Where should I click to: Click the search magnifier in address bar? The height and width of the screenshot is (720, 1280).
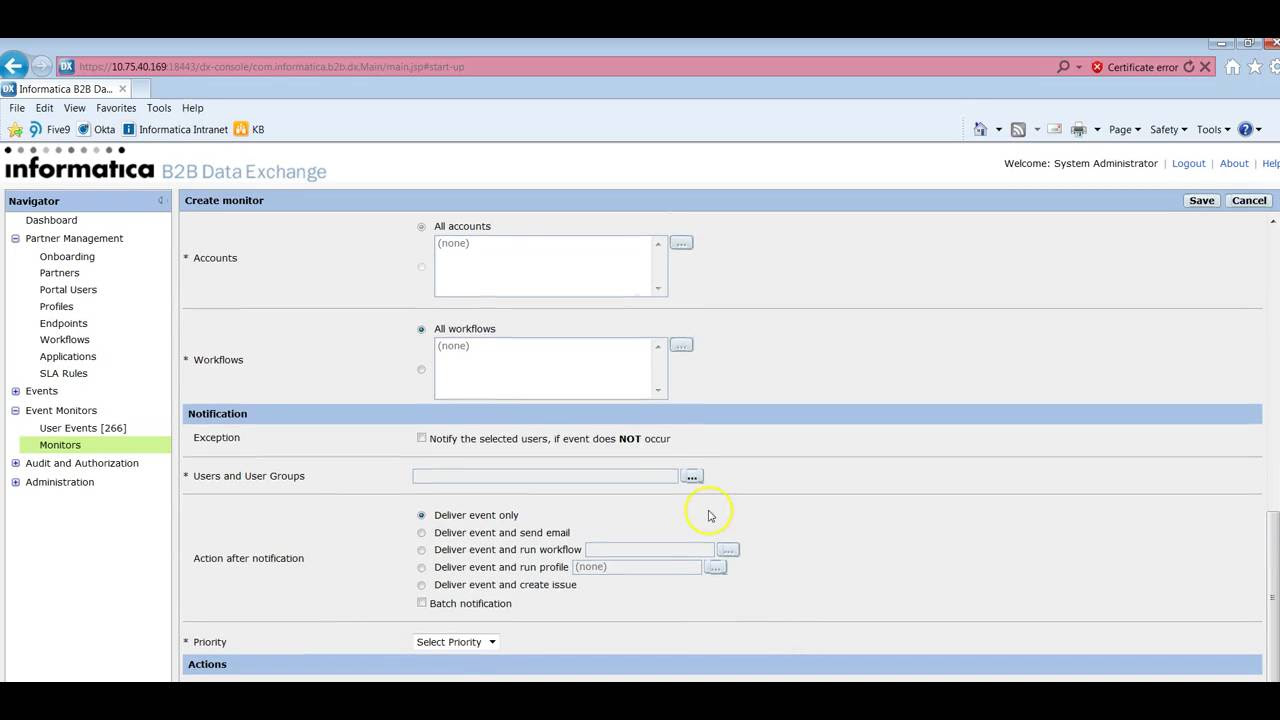(1063, 67)
